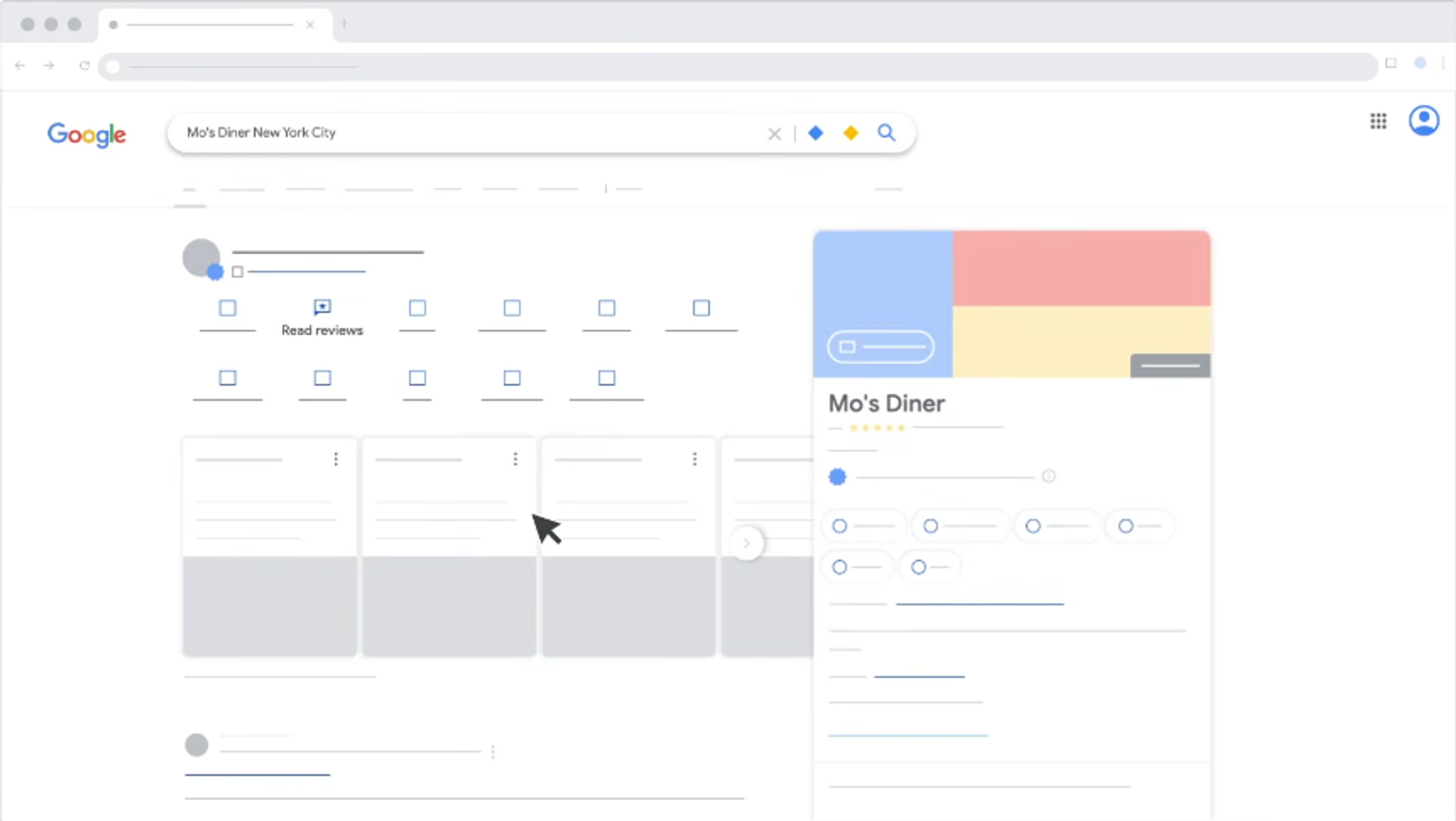
Task: Click the Mo's Diner title
Action: [886, 403]
